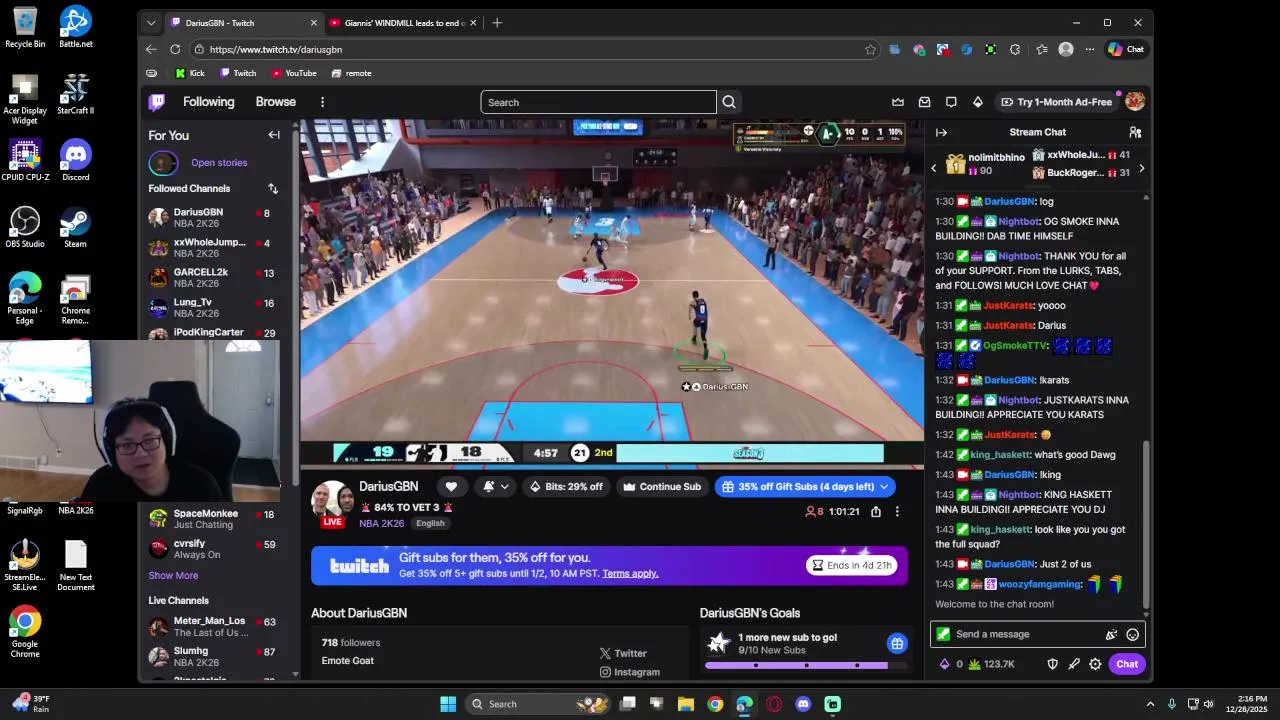Viewport: 1280px width, 720px height.
Task: Collapse the Stream Chat panel
Action: pyautogui.click(x=941, y=132)
